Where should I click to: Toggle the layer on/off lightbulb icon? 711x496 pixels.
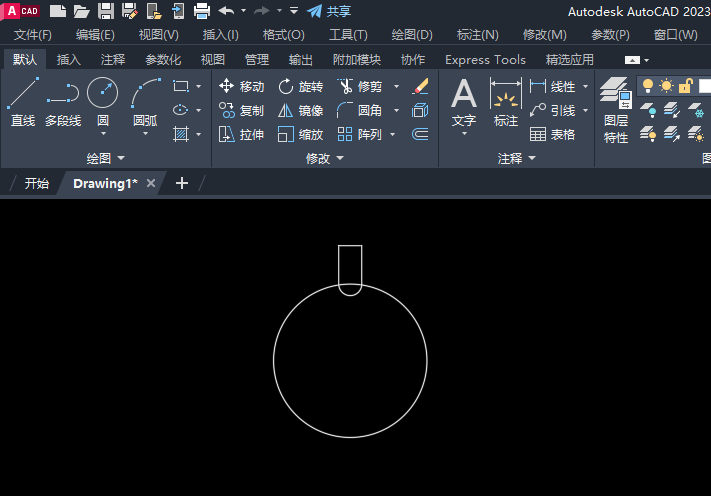[x=648, y=86]
